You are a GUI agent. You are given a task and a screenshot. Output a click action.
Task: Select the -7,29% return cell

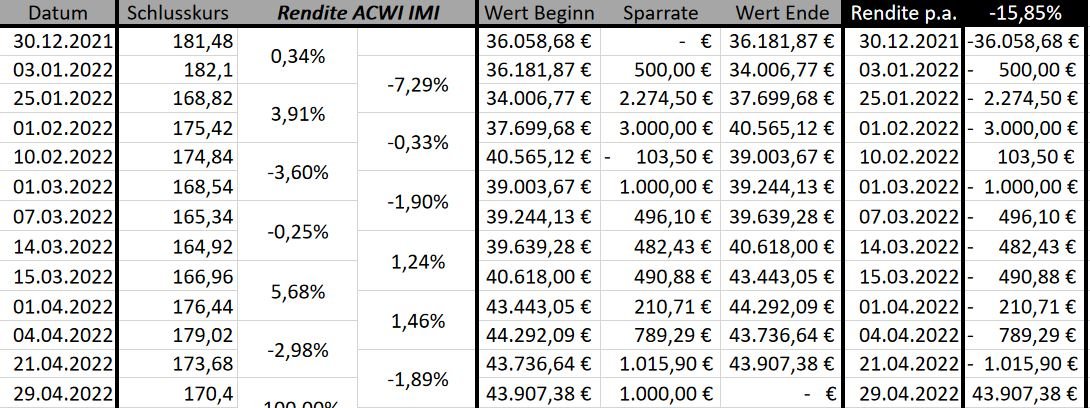click(x=416, y=84)
